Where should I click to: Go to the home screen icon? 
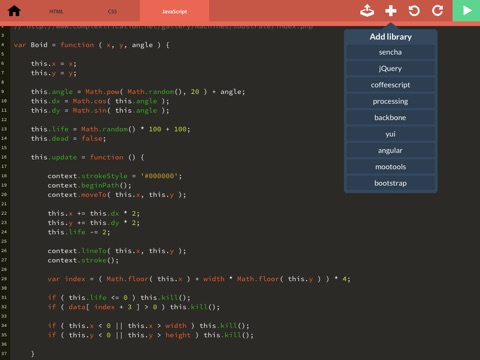point(14,11)
